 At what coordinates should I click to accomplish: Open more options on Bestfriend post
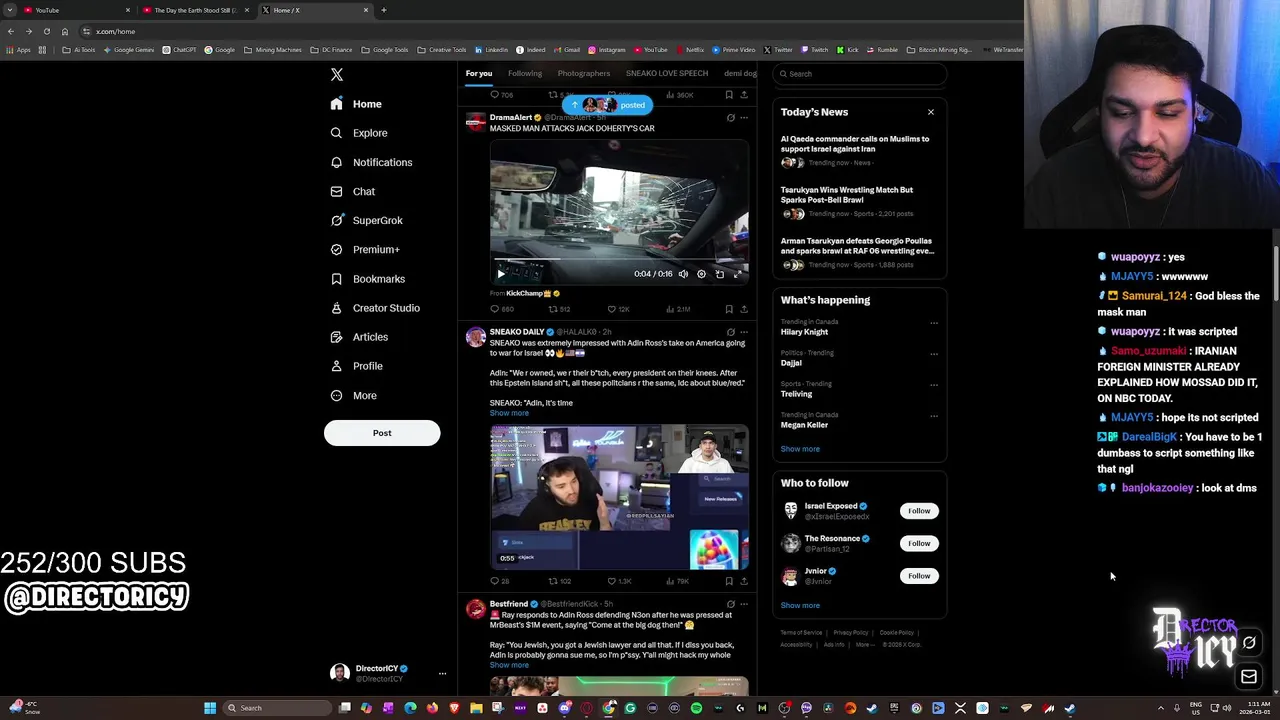coord(743,604)
